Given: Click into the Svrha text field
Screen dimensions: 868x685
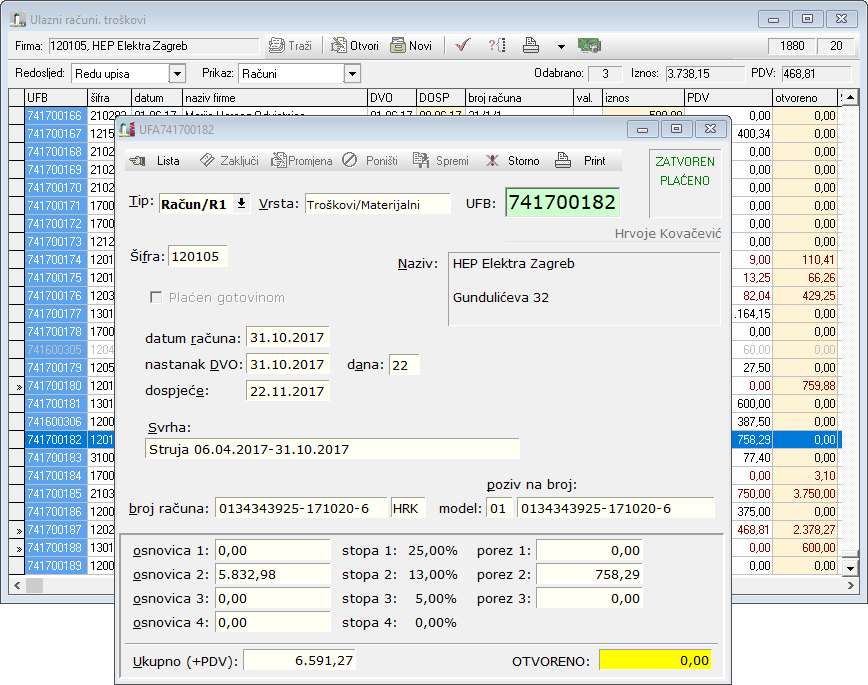Looking at the screenshot, I should pyautogui.click(x=331, y=449).
